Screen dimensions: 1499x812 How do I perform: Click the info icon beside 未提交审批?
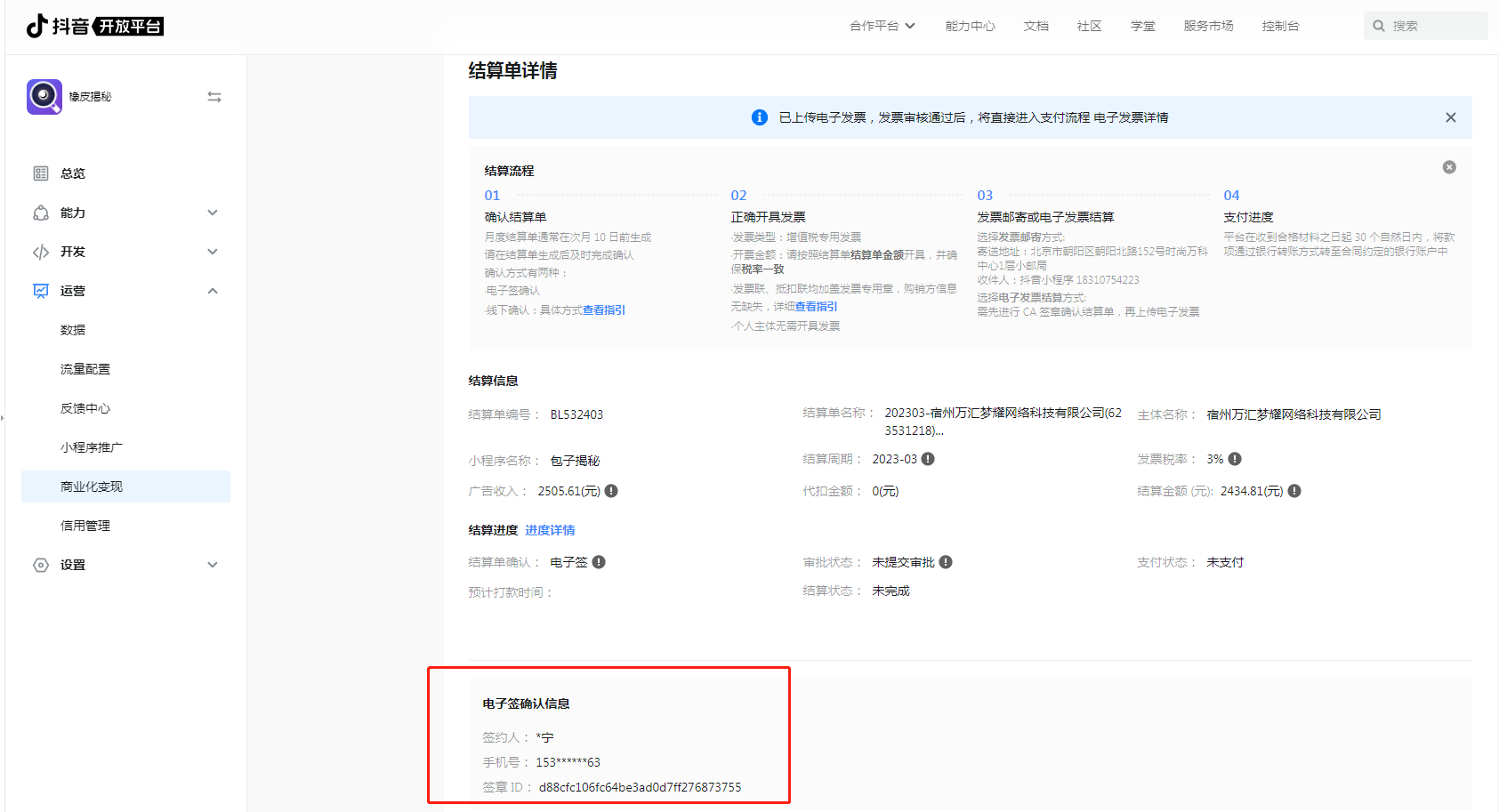click(x=946, y=562)
